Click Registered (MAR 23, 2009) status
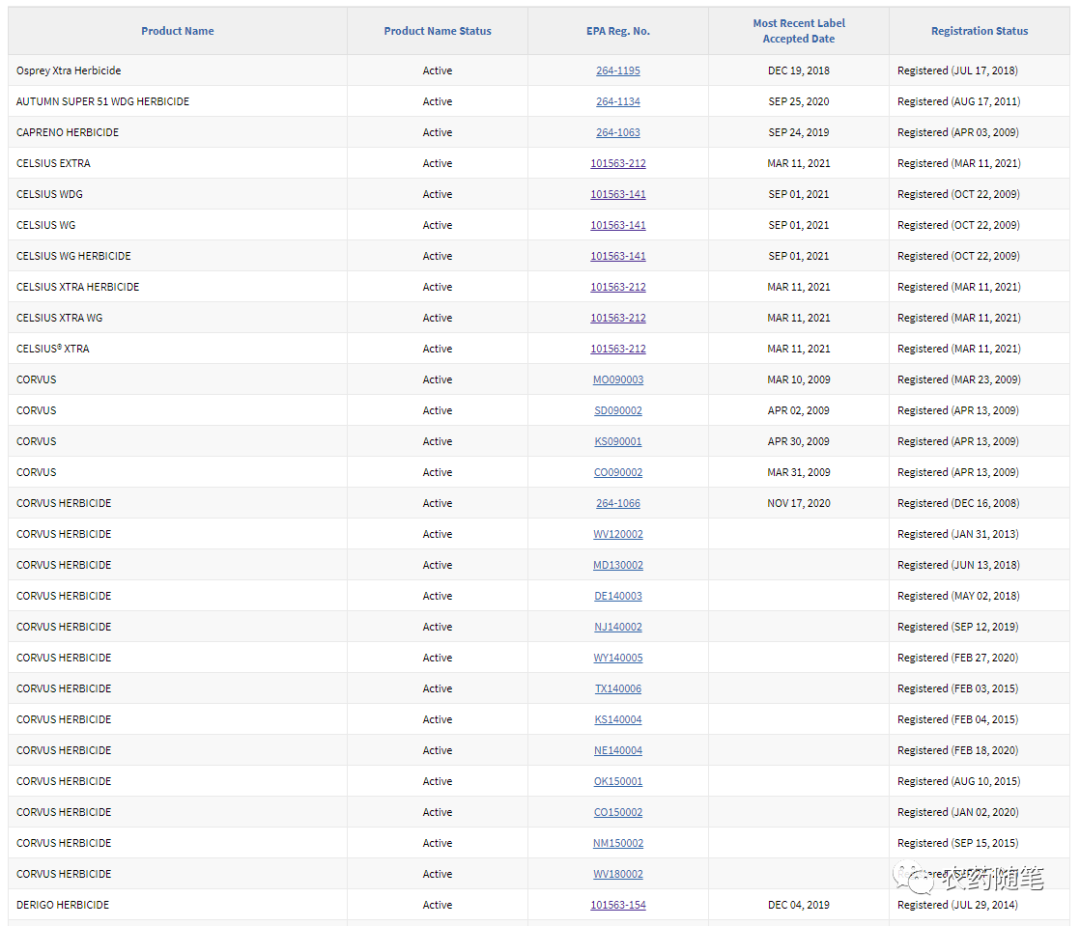This screenshot has width=1080, height=926. (x=958, y=380)
